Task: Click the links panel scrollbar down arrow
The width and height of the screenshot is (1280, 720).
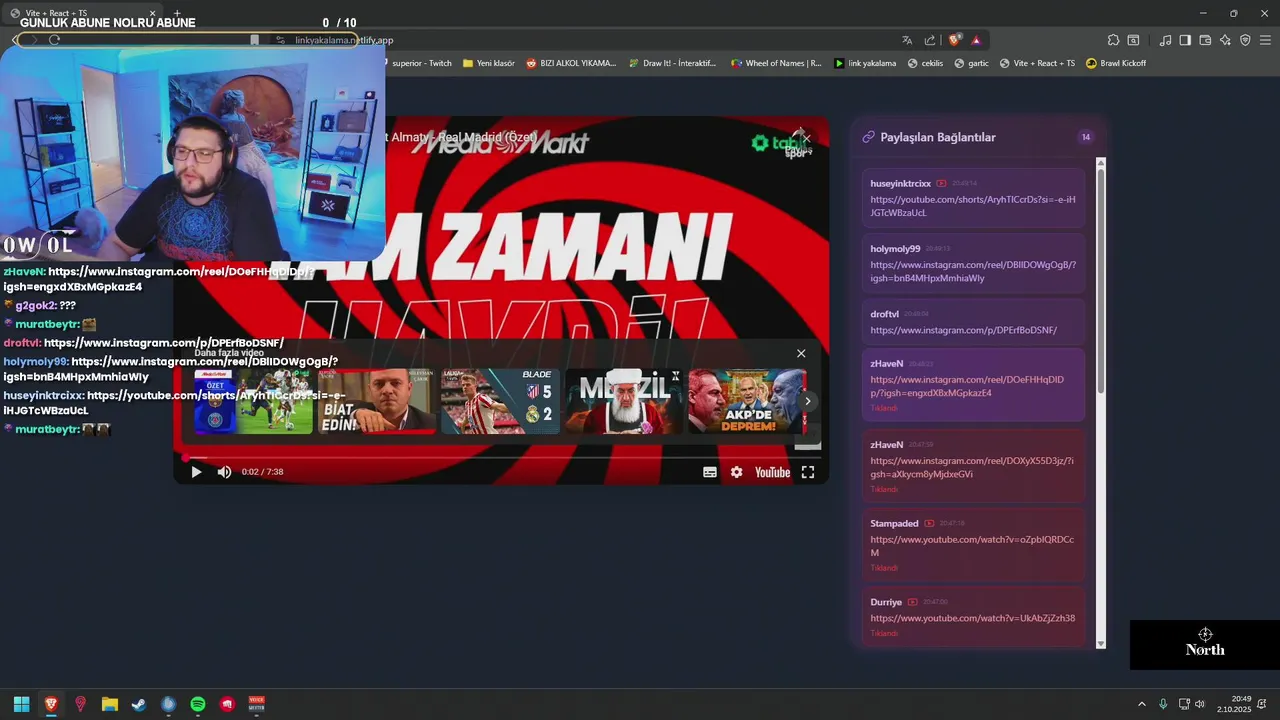Action: tap(1101, 644)
